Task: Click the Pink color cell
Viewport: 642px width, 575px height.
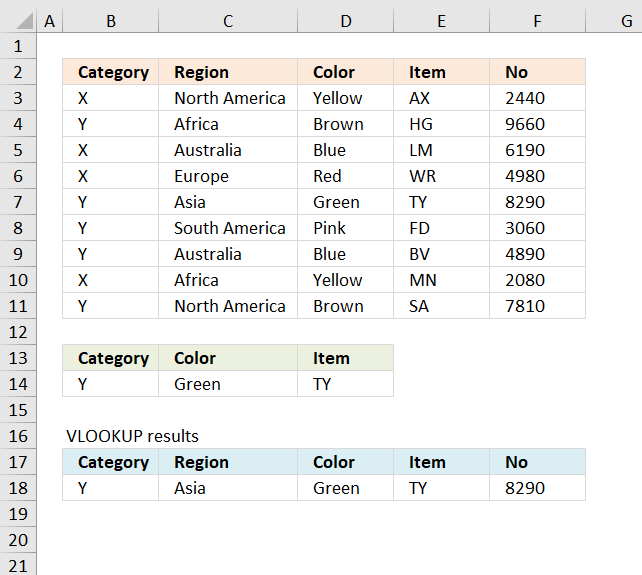Action: tap(346, 228)
